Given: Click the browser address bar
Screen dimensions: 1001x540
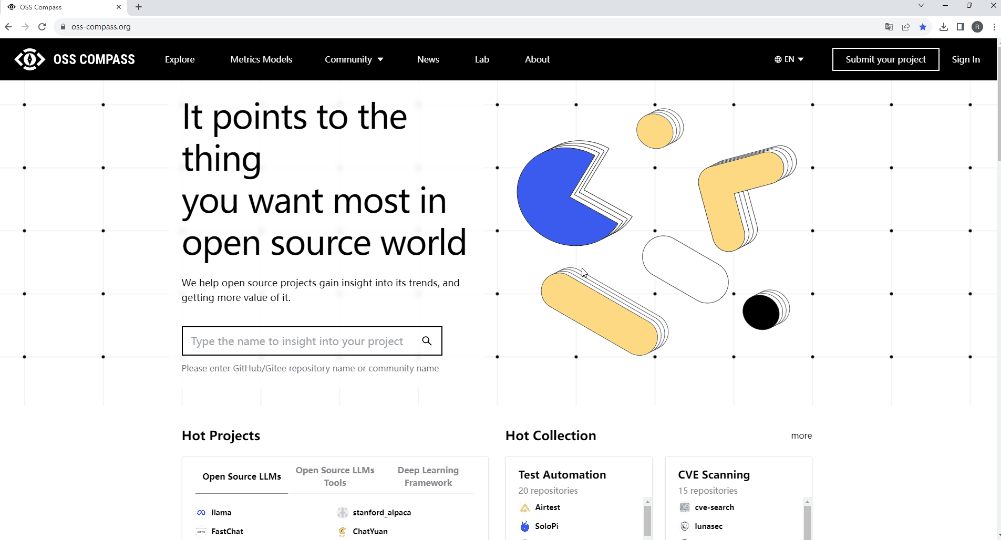Looking at the screenshot, I should point(469,27).
